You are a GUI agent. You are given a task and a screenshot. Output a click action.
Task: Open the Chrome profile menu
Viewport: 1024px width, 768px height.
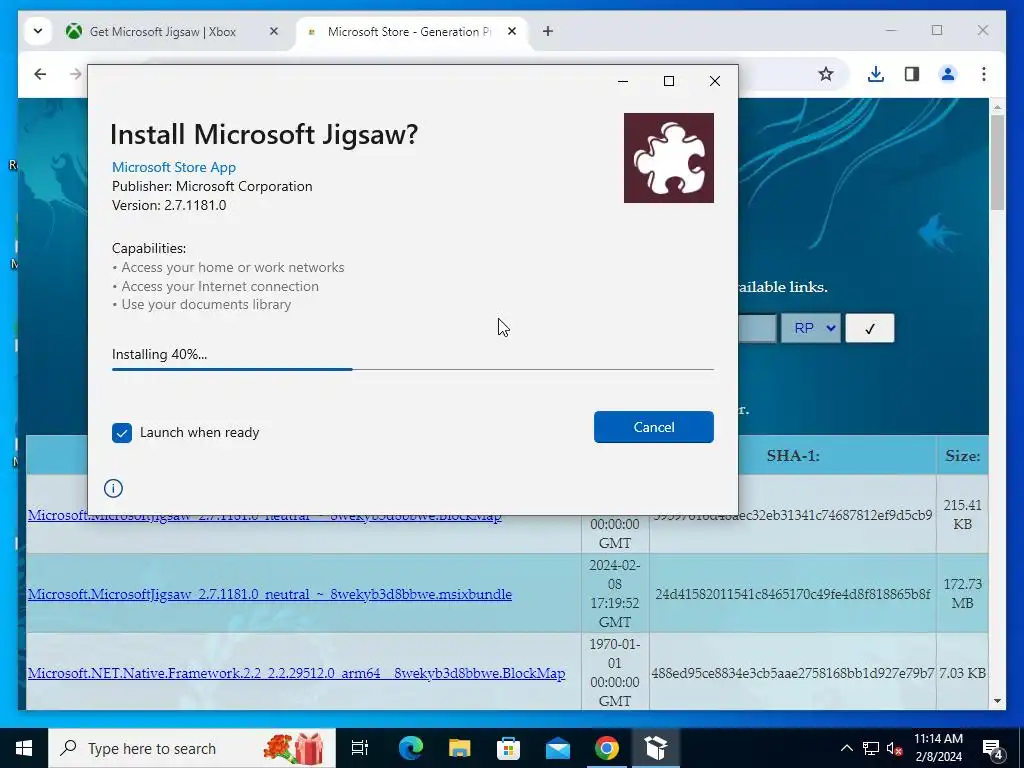(948, 74)
